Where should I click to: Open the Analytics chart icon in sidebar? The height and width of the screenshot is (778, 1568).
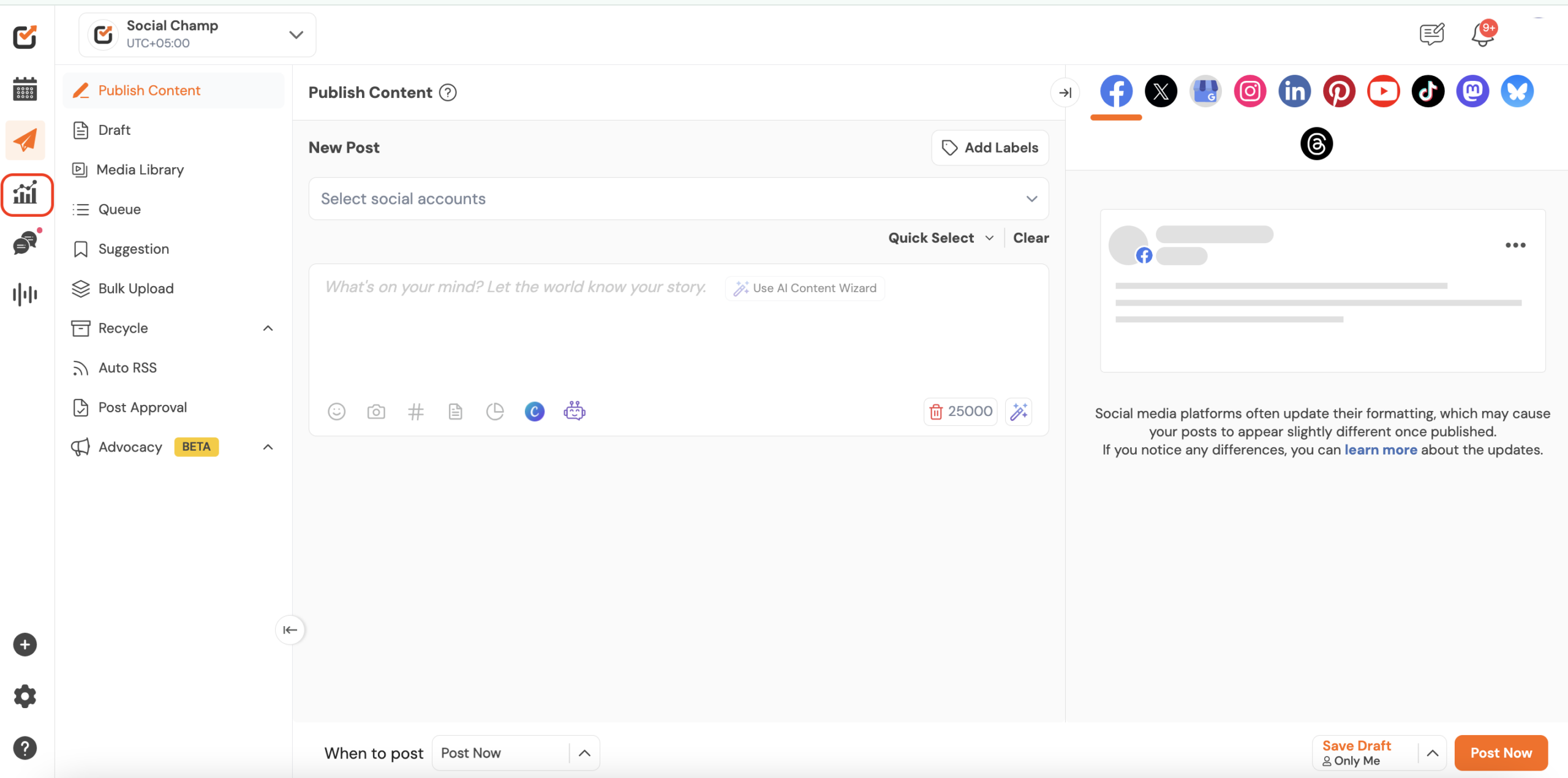tap(26, 194)
